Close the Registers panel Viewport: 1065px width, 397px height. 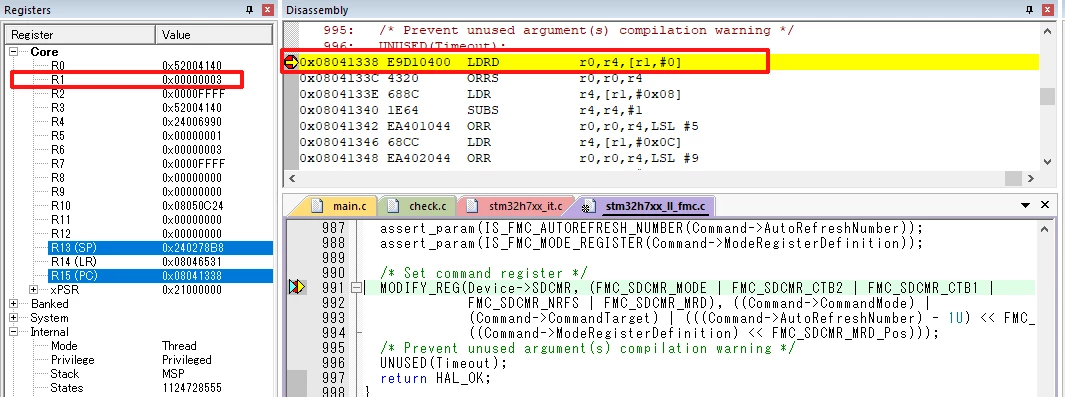click(x=267, y=10)
